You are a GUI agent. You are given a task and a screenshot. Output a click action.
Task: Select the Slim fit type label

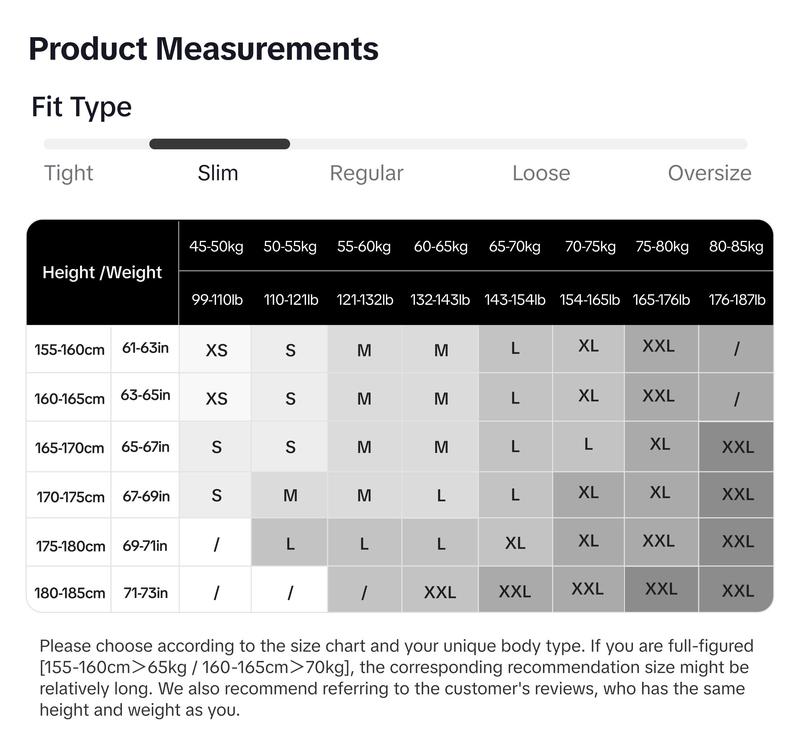tap(218, 173)
